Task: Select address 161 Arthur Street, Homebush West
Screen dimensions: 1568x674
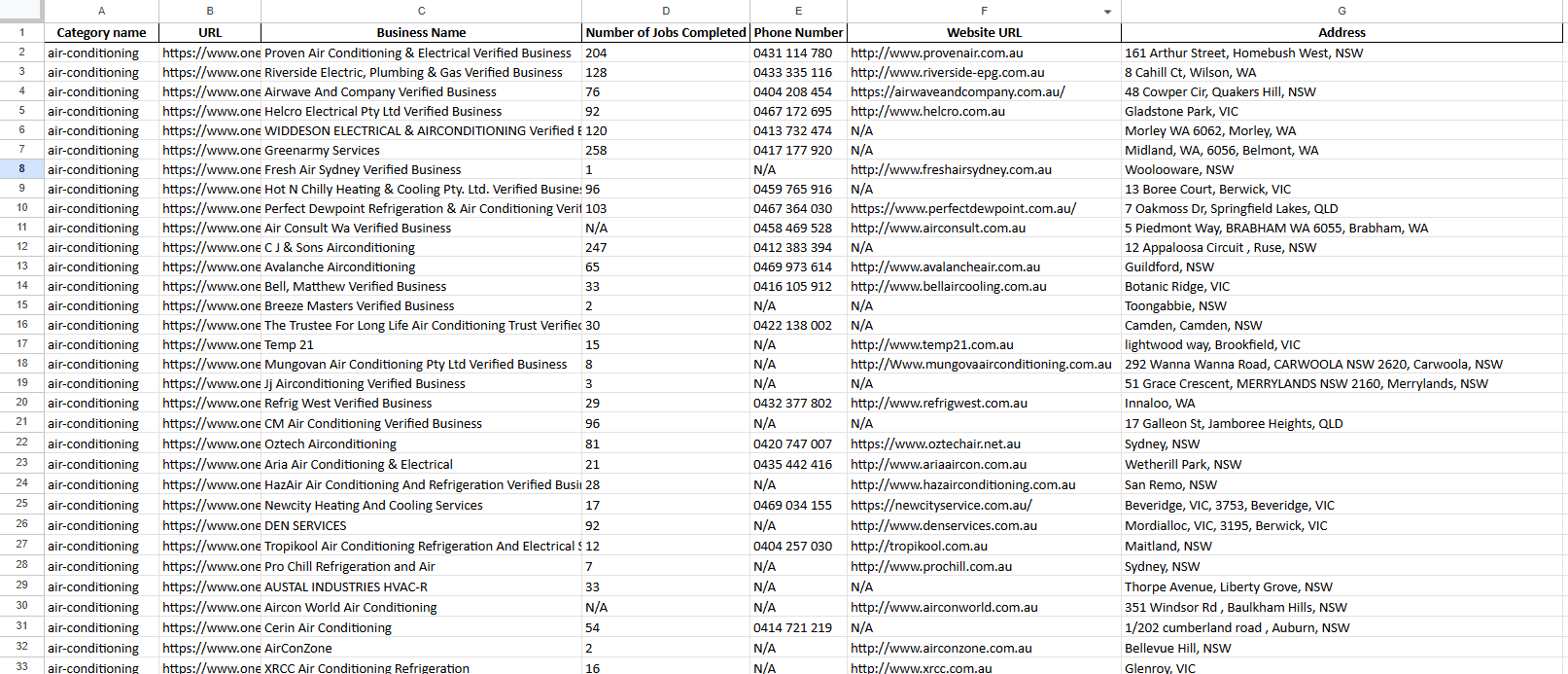Action: 1342,53
